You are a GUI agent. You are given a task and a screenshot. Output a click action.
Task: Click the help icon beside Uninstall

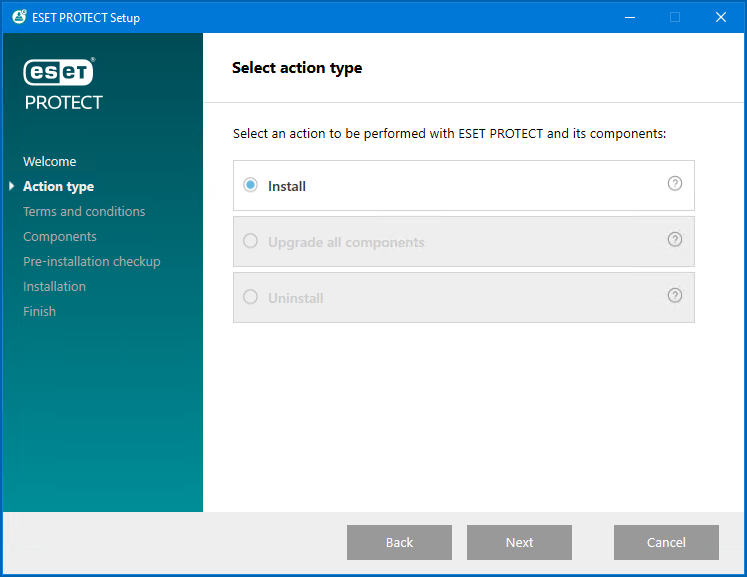[674, 296]
